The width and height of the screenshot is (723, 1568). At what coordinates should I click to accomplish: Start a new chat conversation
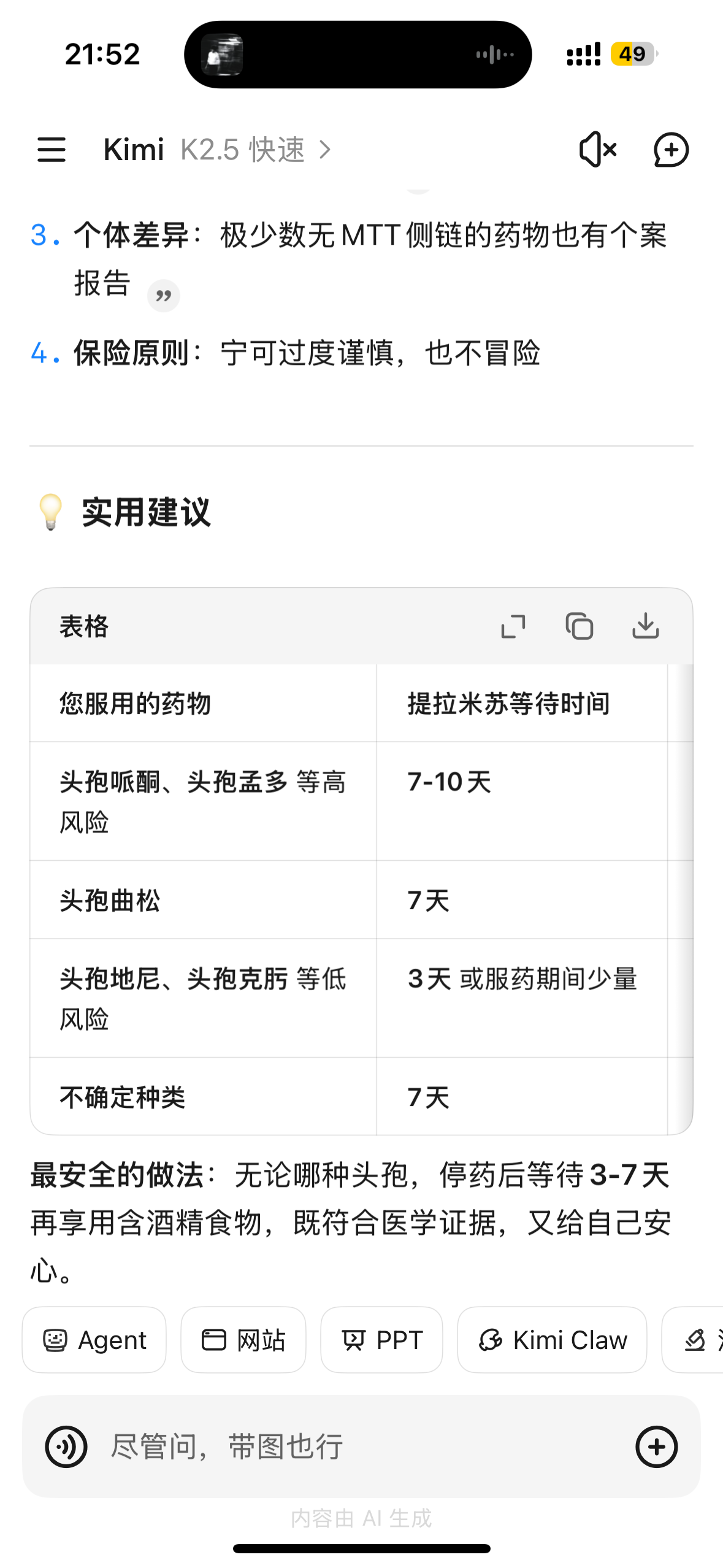pyautogui.click(x=671, y=150)
